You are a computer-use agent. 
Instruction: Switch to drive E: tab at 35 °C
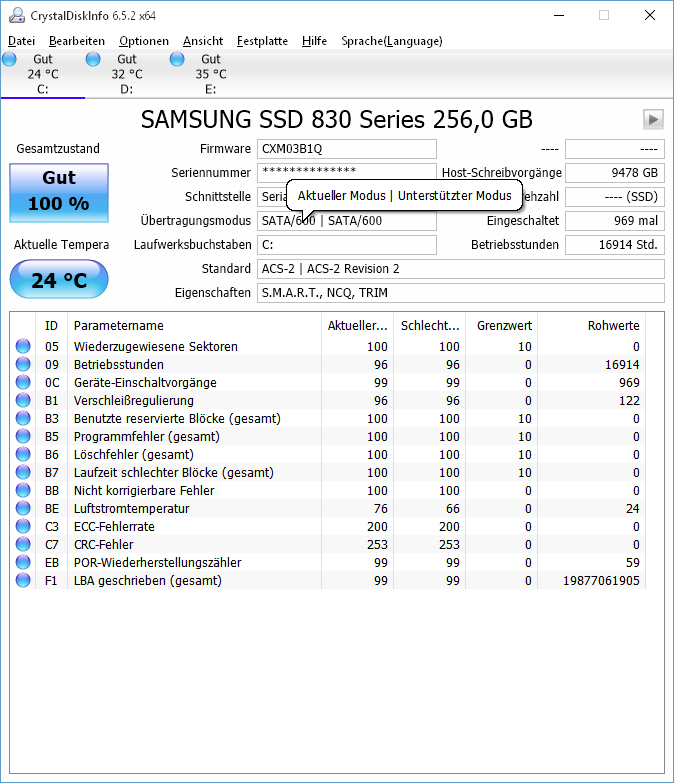point(211,74)
